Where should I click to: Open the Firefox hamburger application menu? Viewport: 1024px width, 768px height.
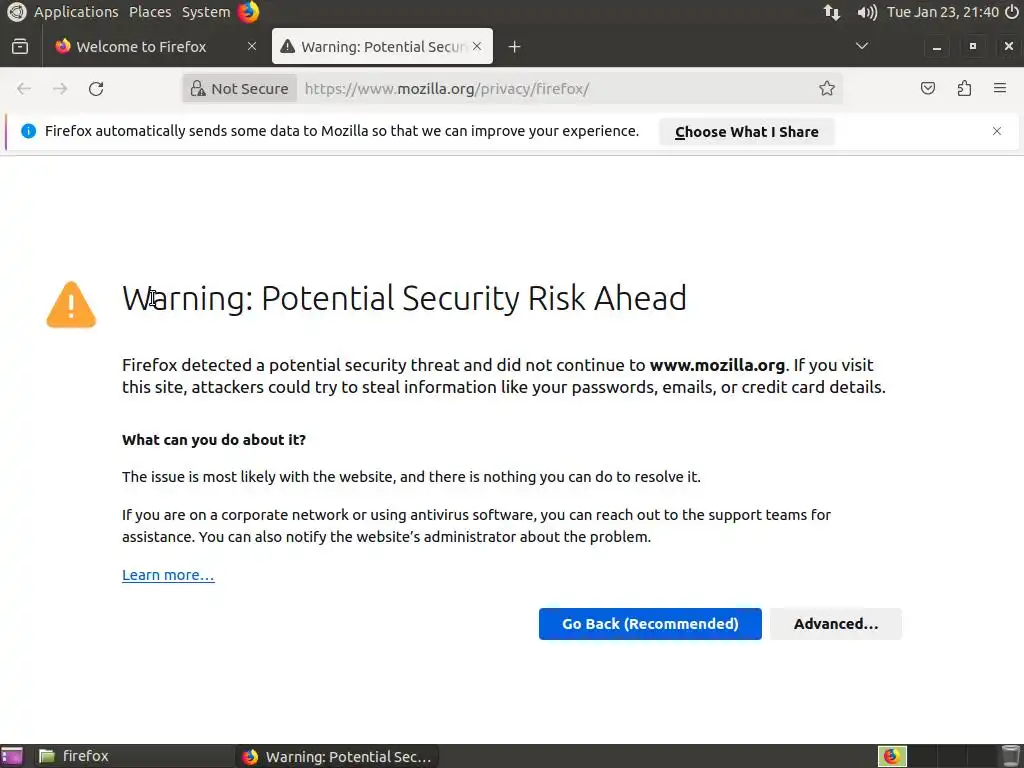pyautogui.click(x=1000, y=89)
